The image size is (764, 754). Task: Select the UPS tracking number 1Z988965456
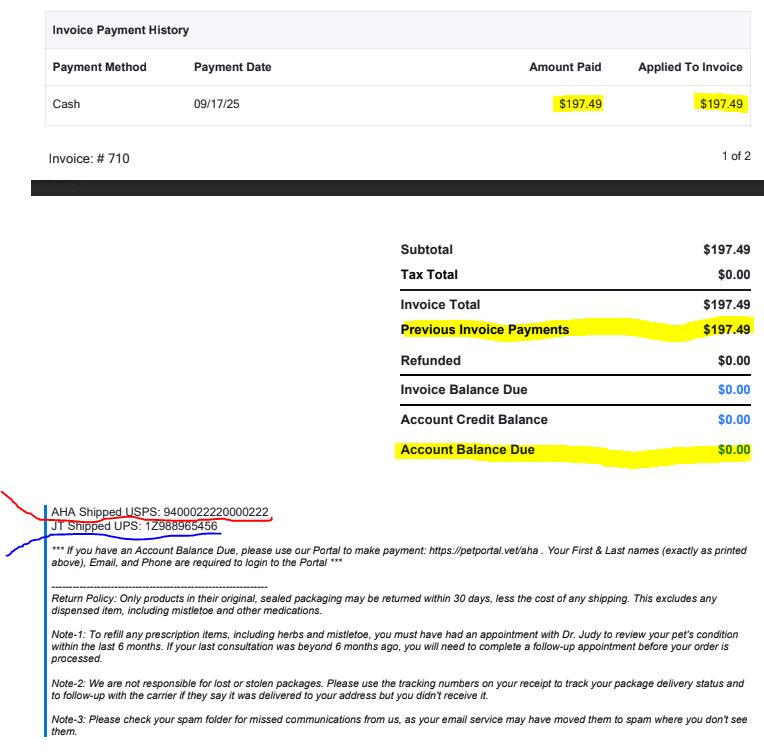[x=182, y=526]
